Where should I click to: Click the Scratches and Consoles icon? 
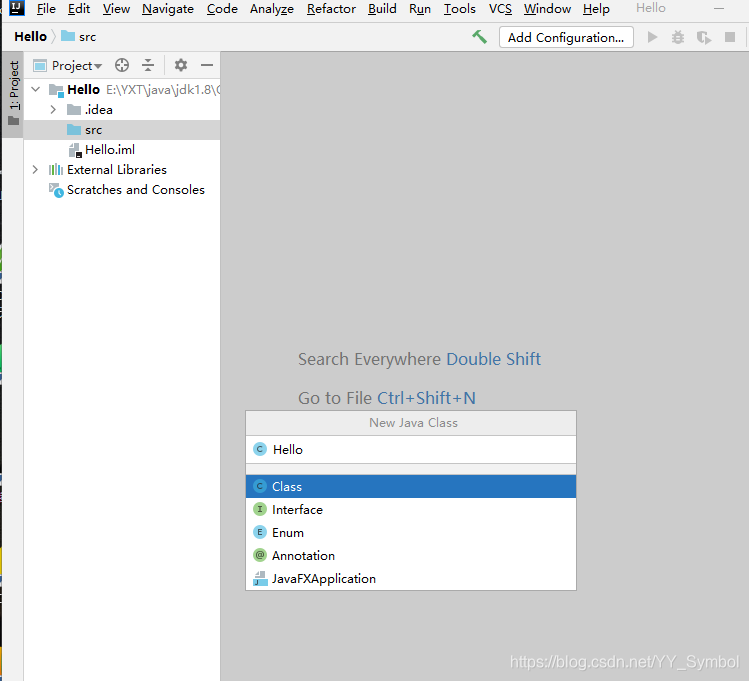click(56, 190)
